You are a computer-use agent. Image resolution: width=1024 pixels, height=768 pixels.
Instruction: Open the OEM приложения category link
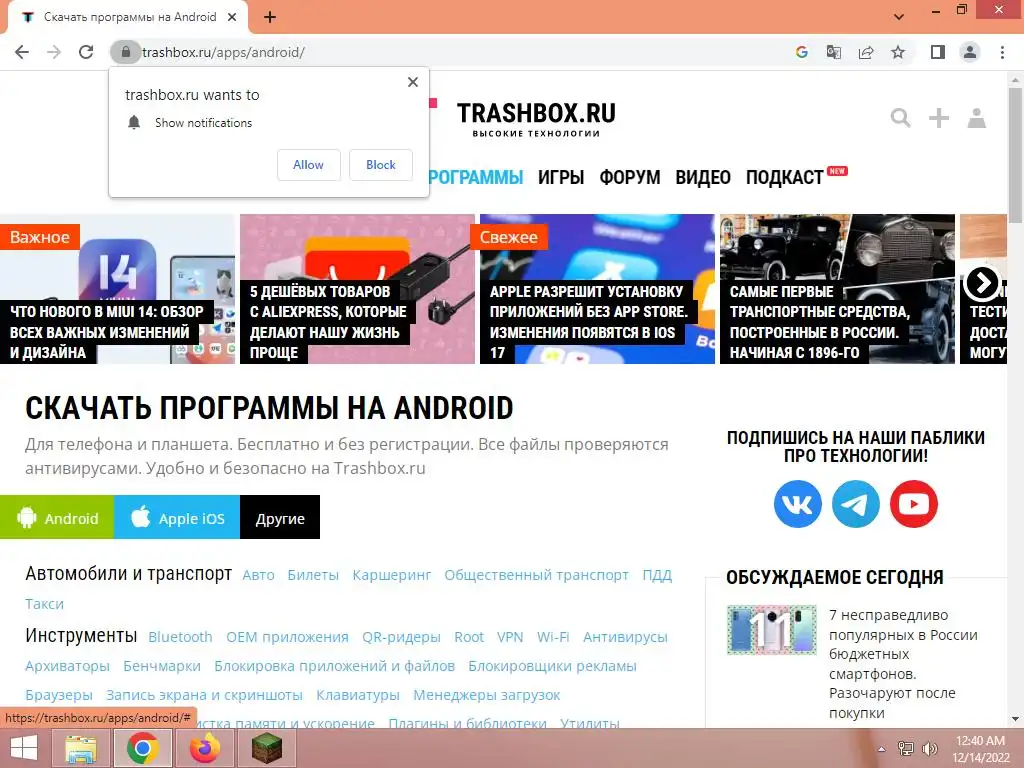coord(287,637)
